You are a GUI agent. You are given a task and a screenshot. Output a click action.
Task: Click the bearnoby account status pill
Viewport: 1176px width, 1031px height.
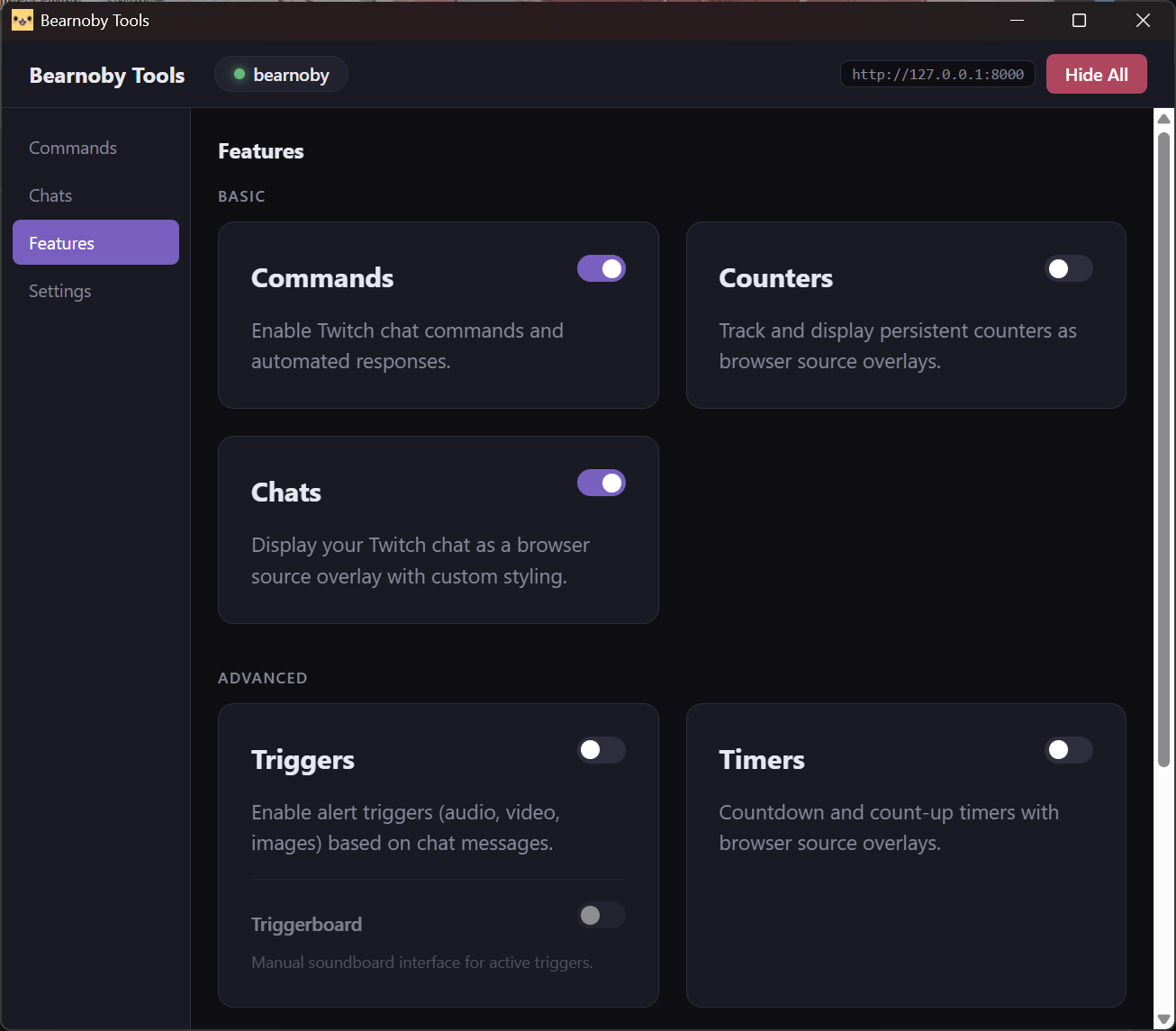(x=281, y=74)
